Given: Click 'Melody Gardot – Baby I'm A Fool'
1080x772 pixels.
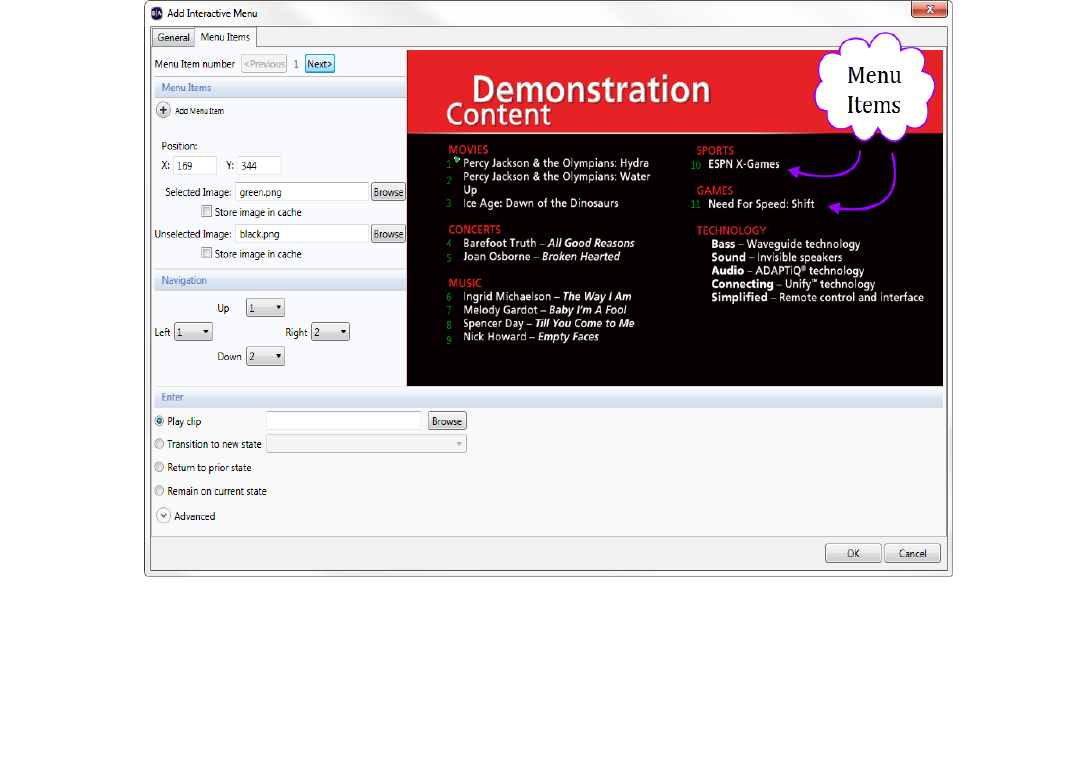Looking at the screenshot, I should pyautogui.click(x=545, y=310).
